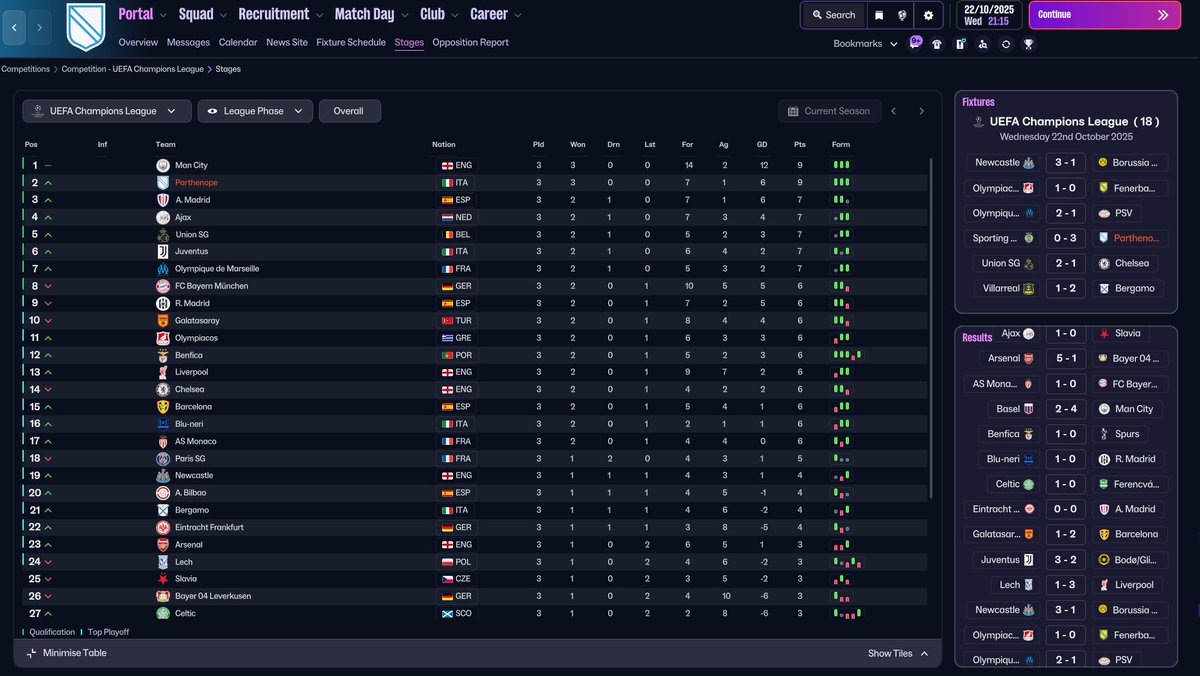Open the notifications chat bubble icon
This screenshot has width=1200, height=676.
click(x=915, y=43)
